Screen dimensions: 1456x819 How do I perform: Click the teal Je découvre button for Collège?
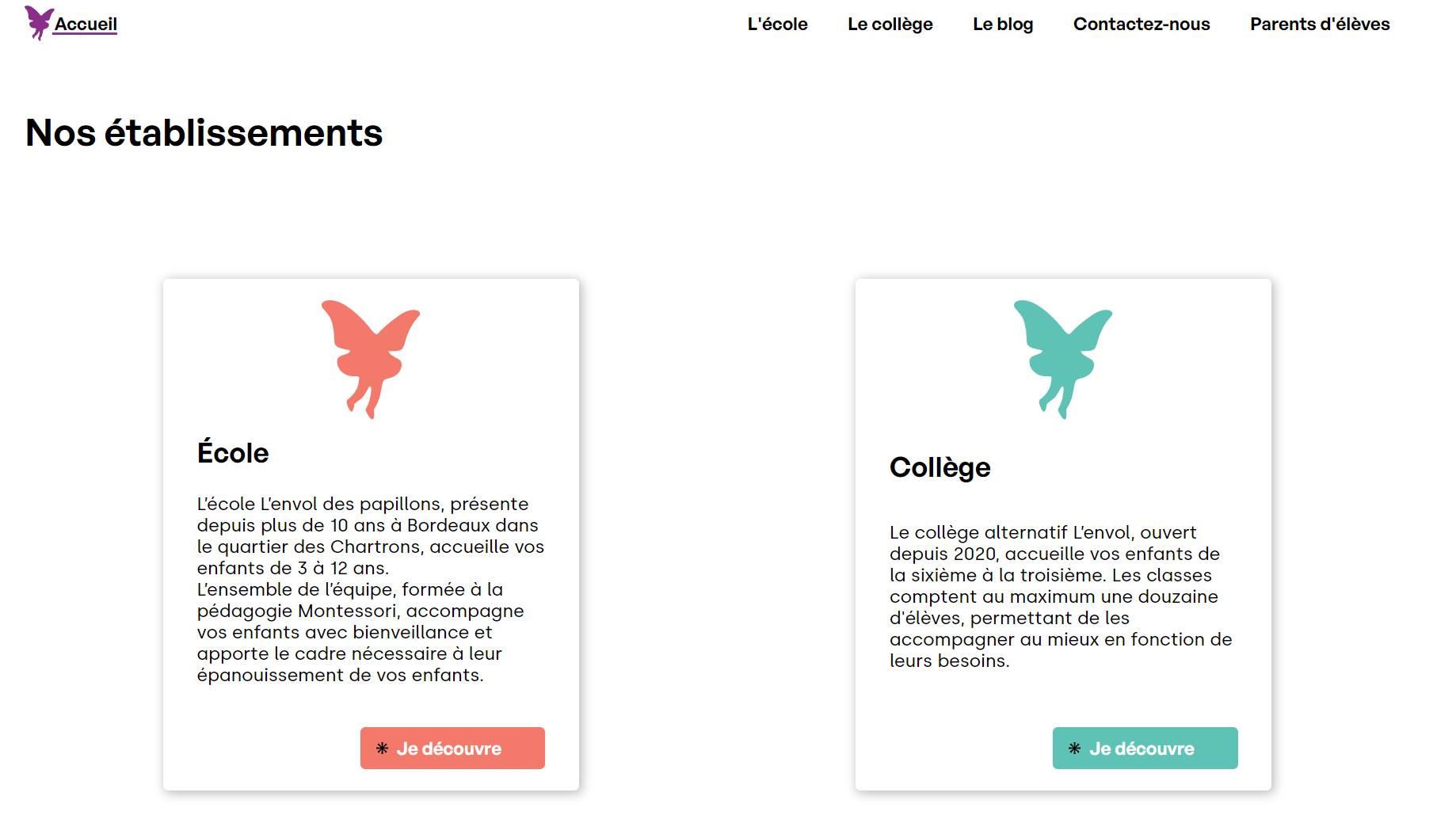point(1145,748)
